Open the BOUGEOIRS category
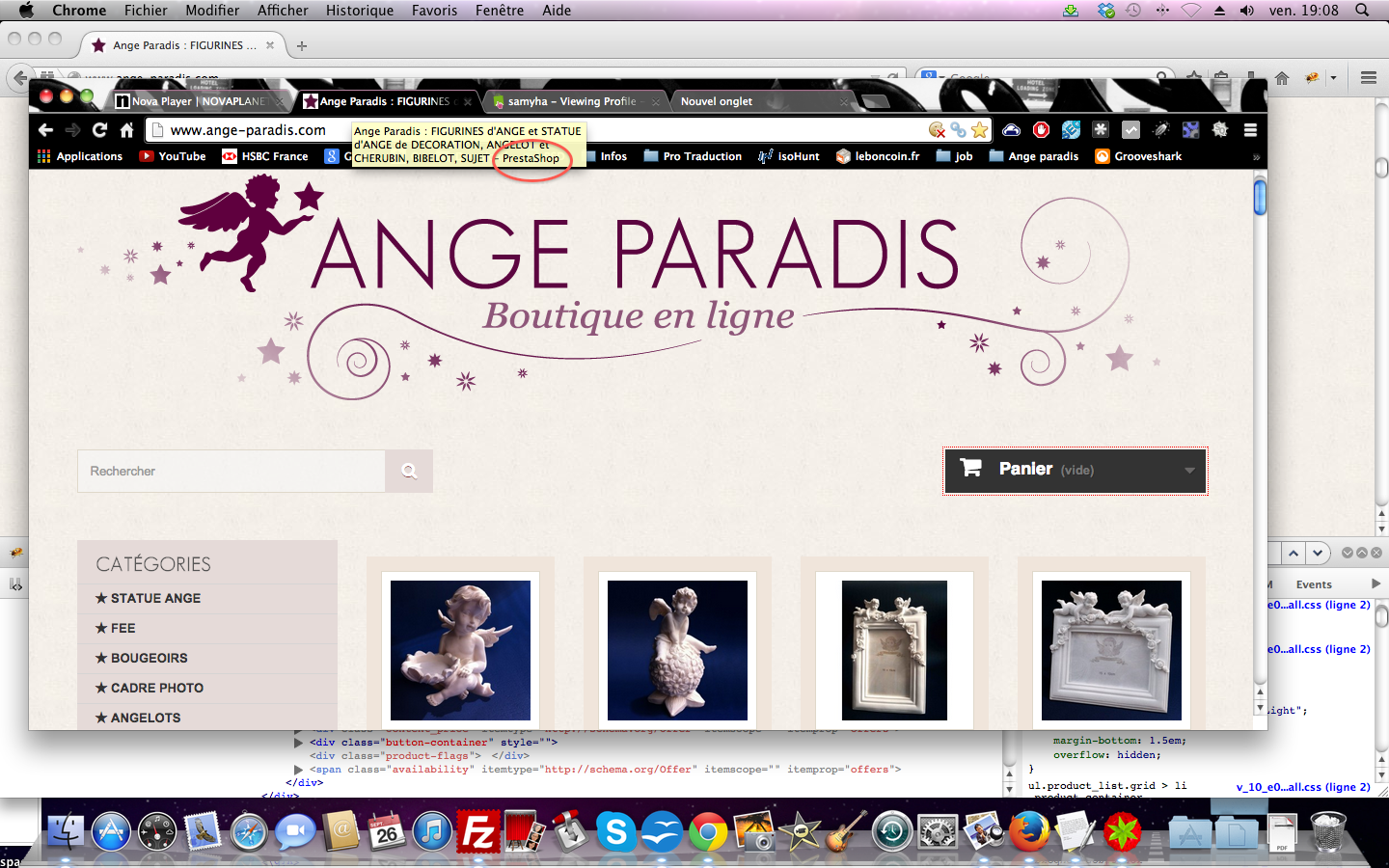The width and height of the screenshot is (1389, 868). tap(149, 658)
